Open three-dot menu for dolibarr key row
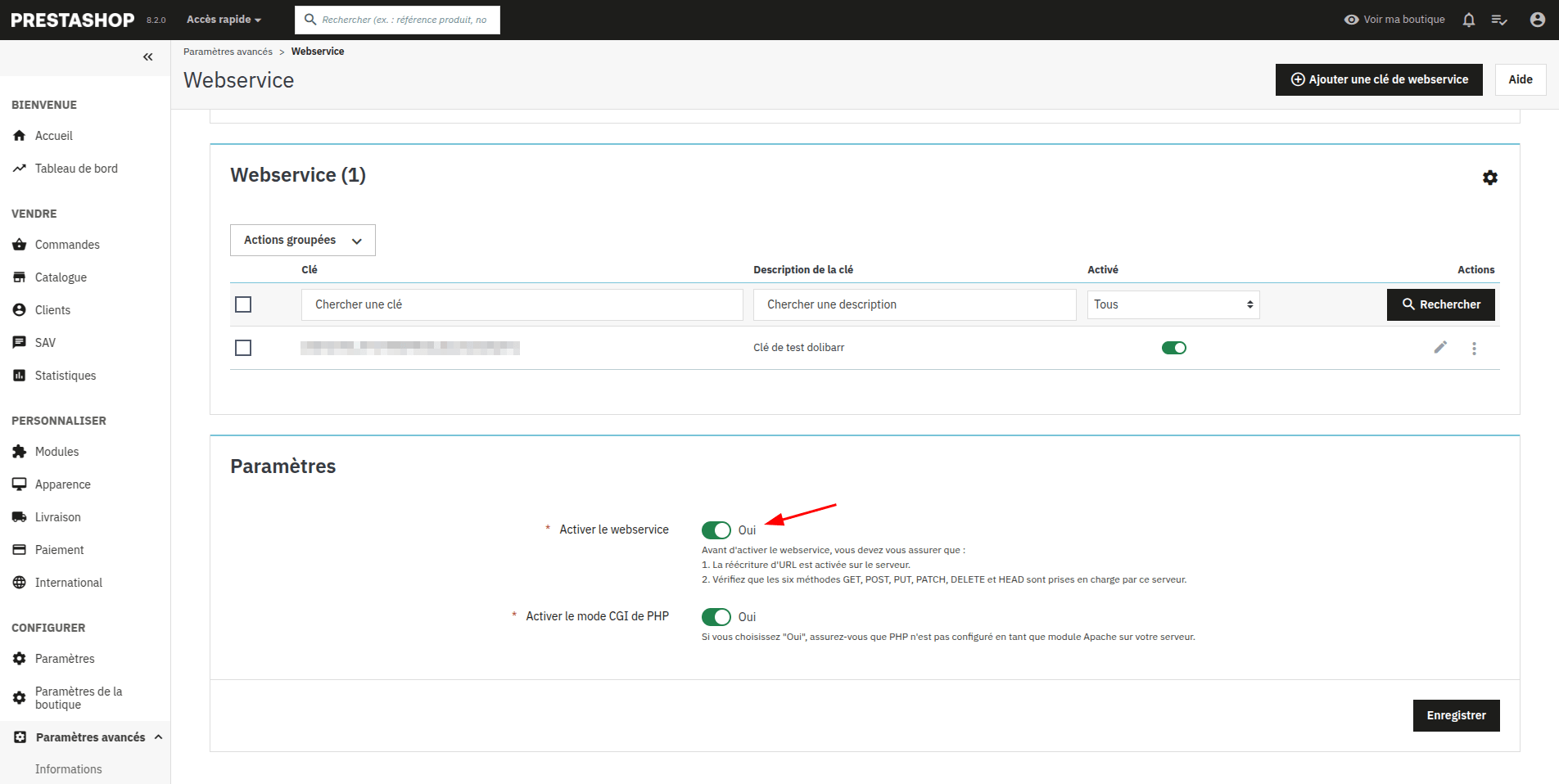 (1474, 349)
